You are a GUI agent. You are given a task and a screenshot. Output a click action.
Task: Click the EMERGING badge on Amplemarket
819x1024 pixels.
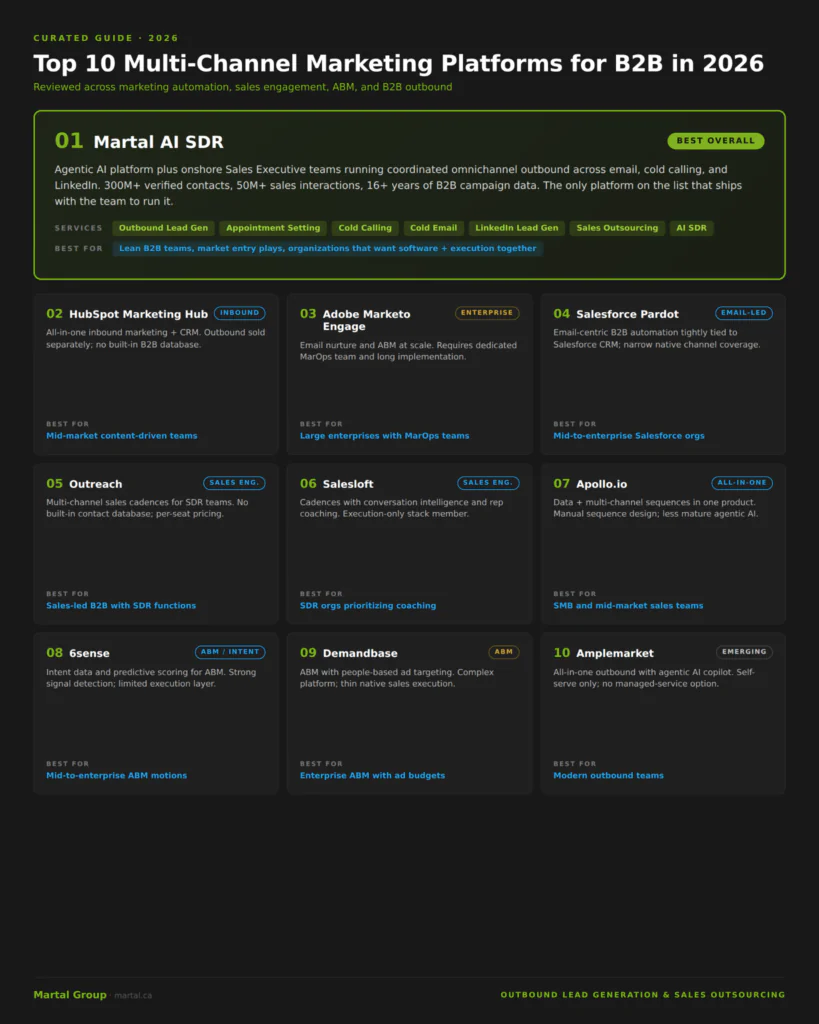(744, 652)
